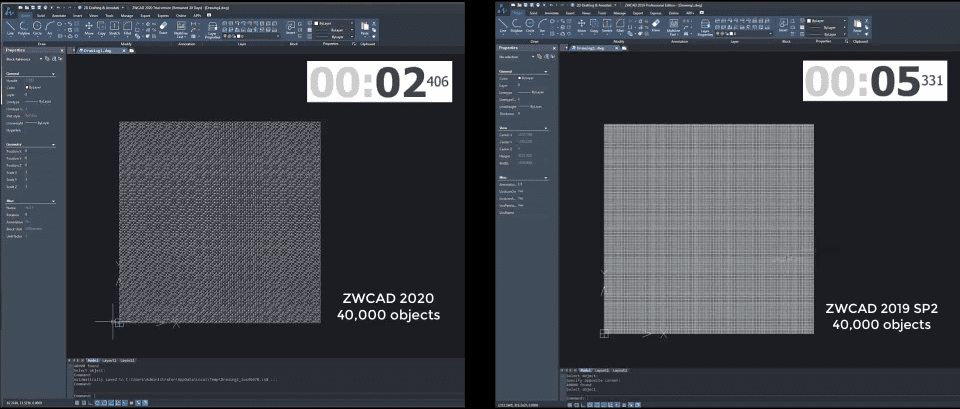Select the Polyline tool in ZWCAD 2020
This screenshot has width=960, height=409.
pyautogui.click(x=23, y=28)
